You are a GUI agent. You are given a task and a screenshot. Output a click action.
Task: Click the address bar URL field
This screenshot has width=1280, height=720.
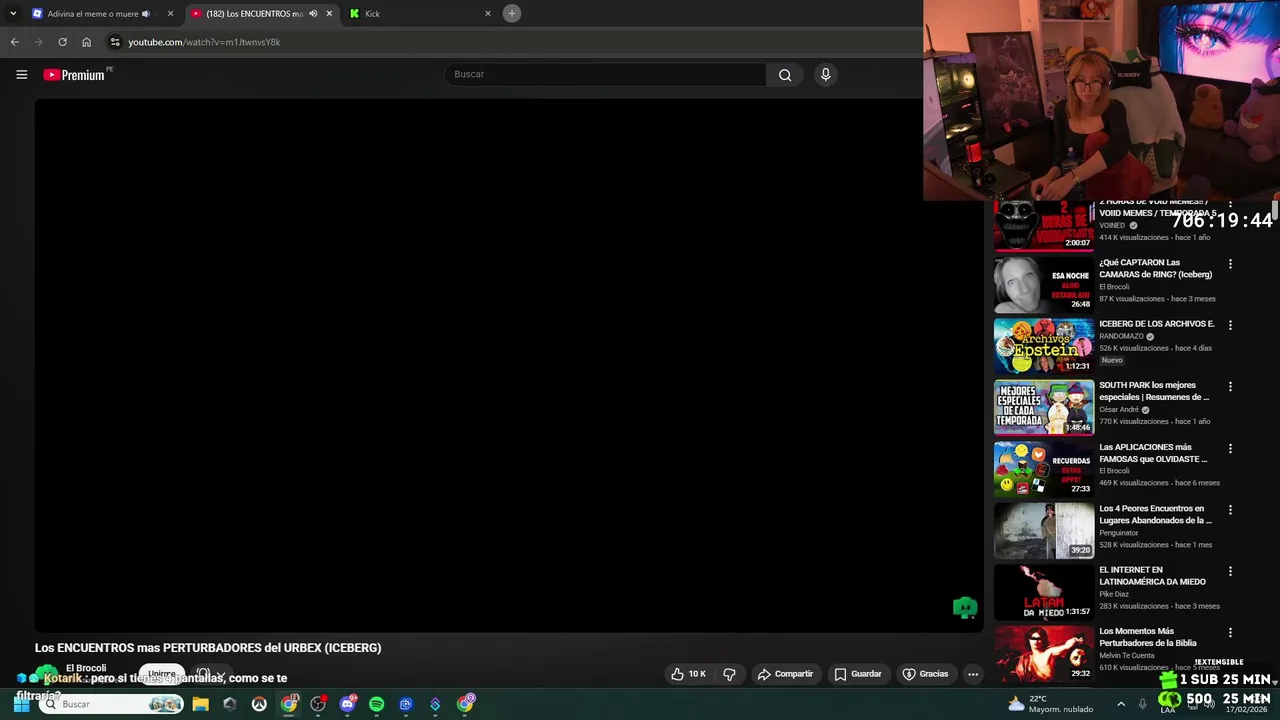click(510, 42)
